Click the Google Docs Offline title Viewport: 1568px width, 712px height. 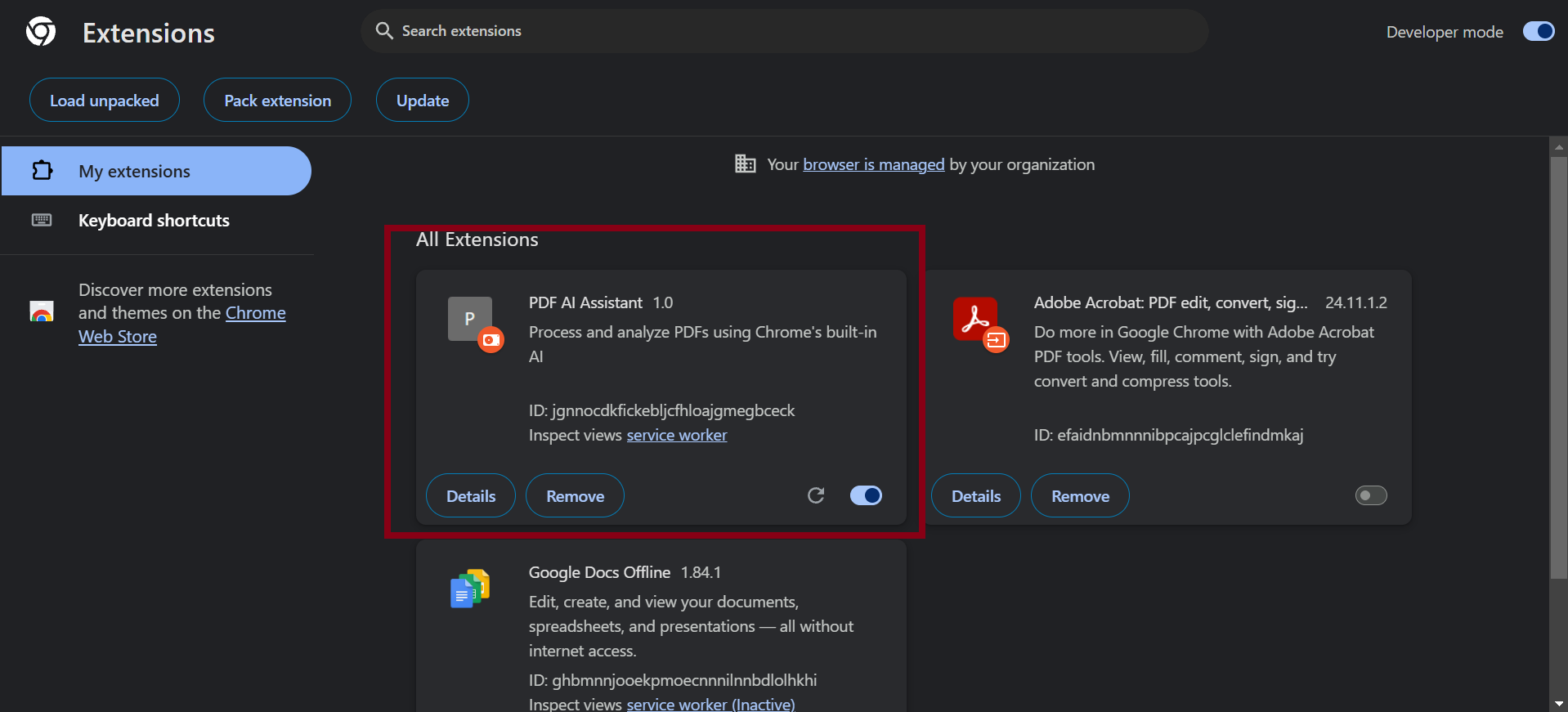click(x=599, y=572)
